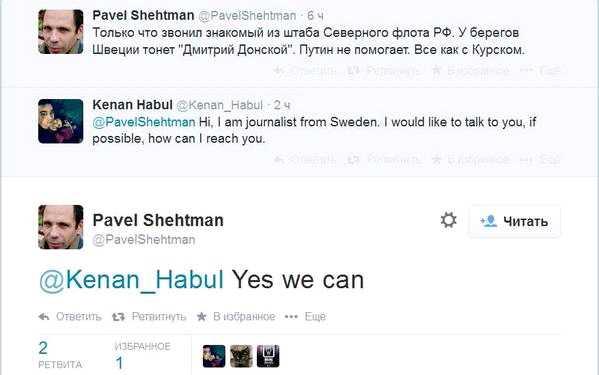Click Ответить to reply to main tweet
The image size is (599, 375).
[79, 317]
